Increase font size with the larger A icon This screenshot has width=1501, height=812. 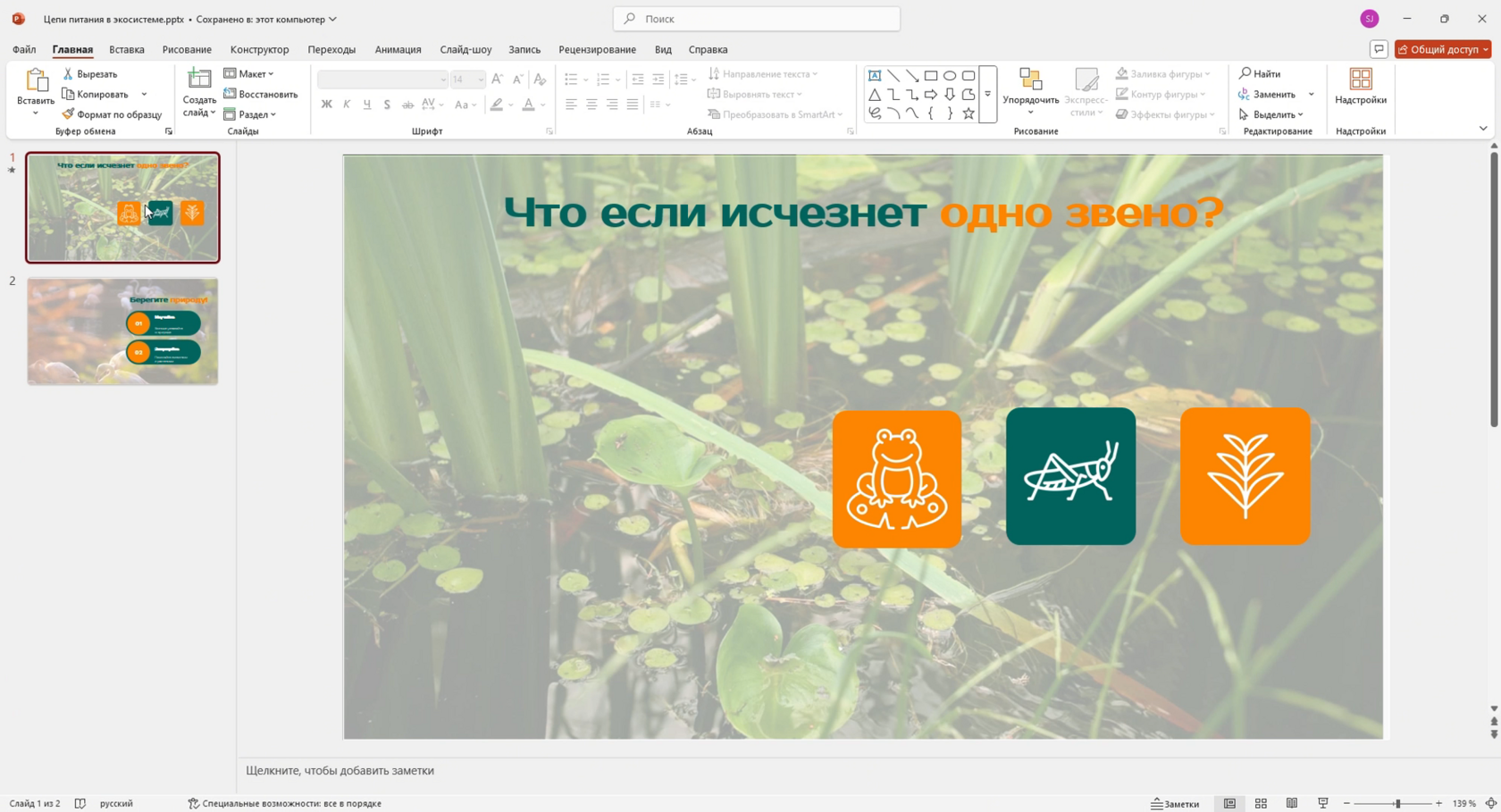click(x=498, y=80)
